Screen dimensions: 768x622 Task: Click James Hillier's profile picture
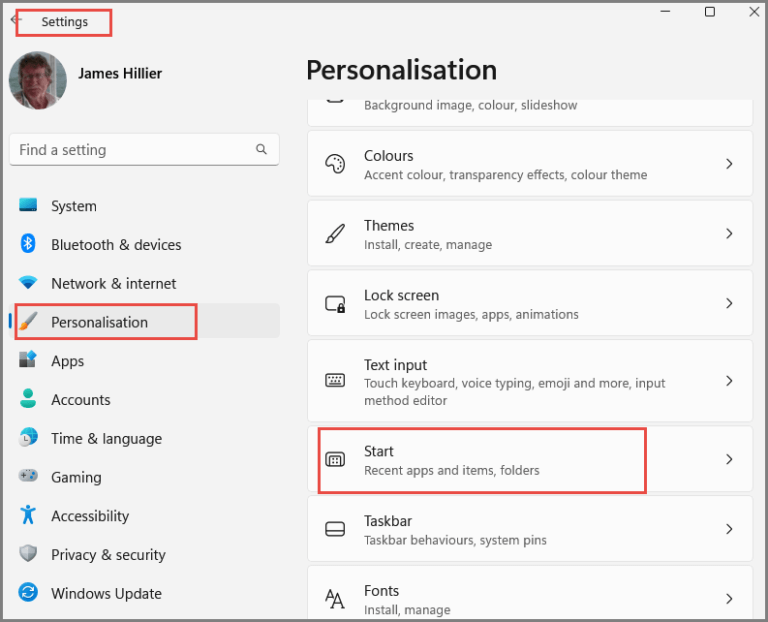(x=38, y=80)
